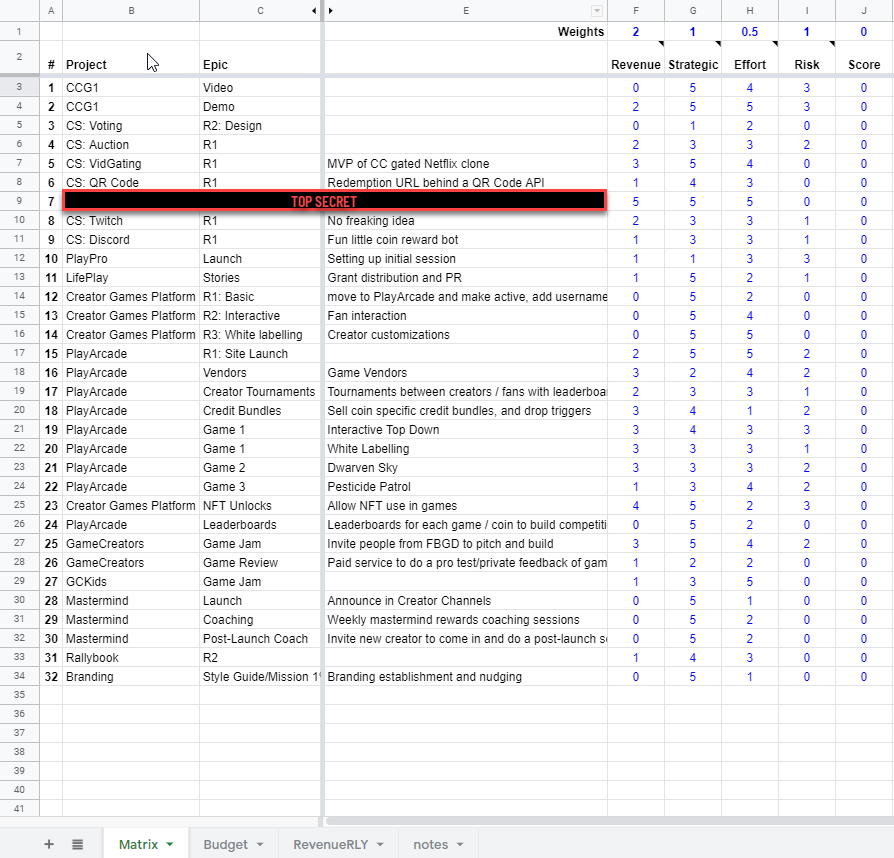Click 'Announce in Creator Channels' cell
Image resolution: width=894 pixels, height=858 pixels.
[466, 600]
